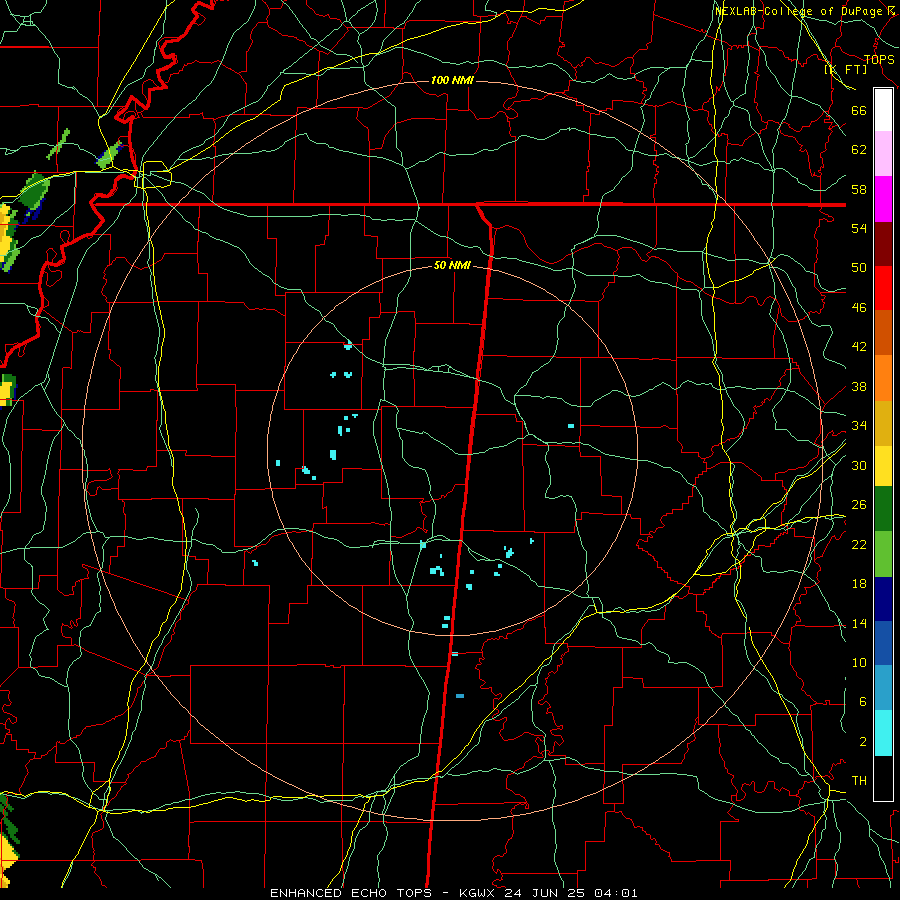Click the bright orange legend swatch
The width and height of the screenshot is (900, 900).
coord(883,378)
